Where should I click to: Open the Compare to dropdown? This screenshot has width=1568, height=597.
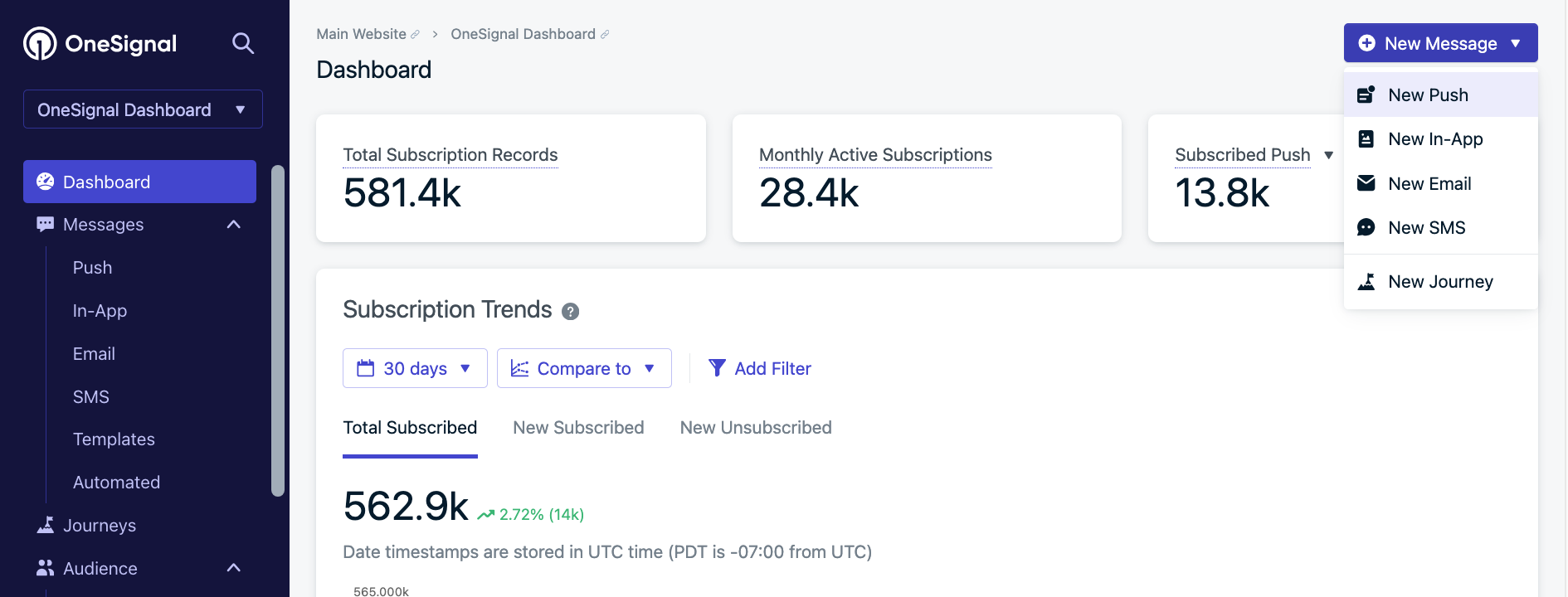click(584, 368)
